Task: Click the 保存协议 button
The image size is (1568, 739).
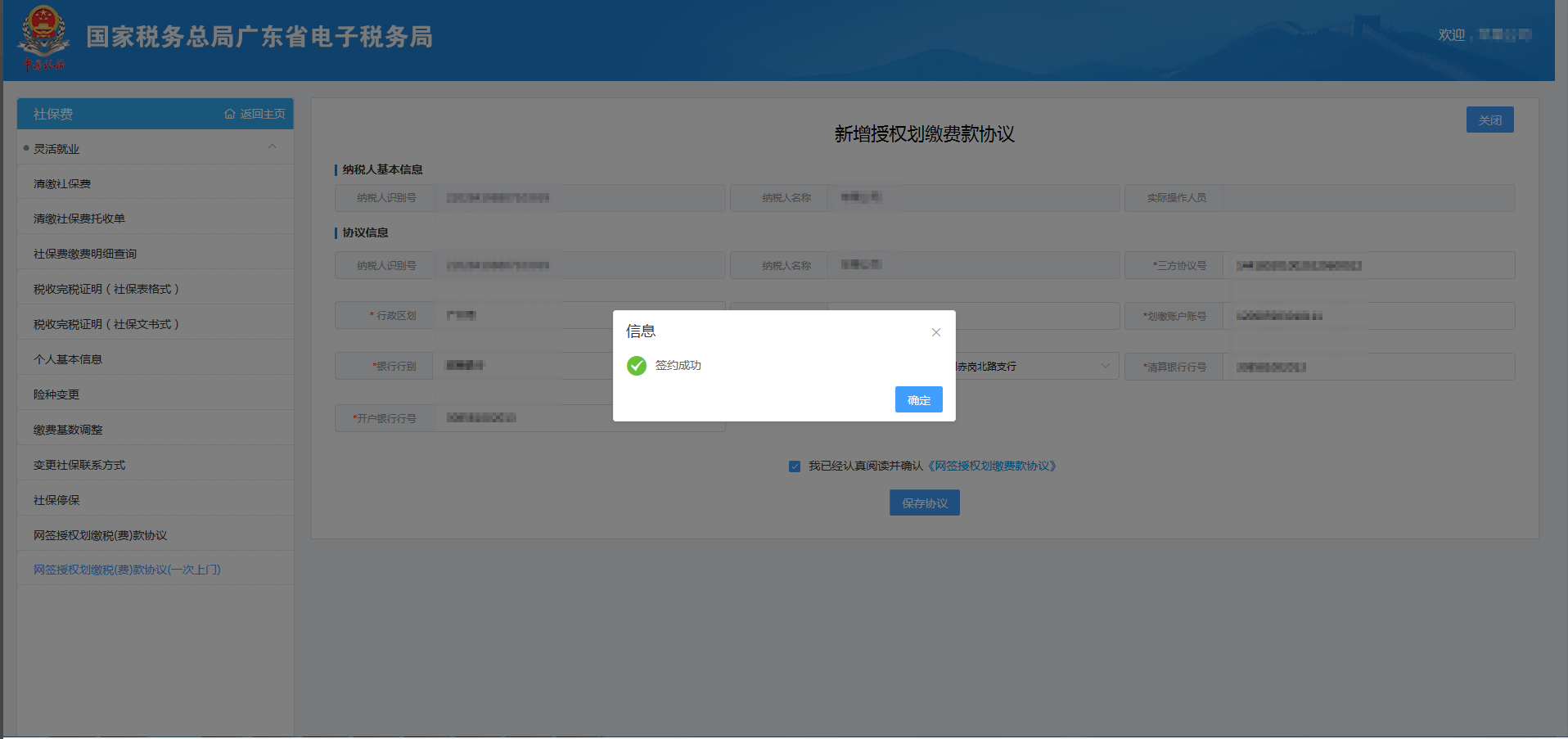Action: pos(924,502)
